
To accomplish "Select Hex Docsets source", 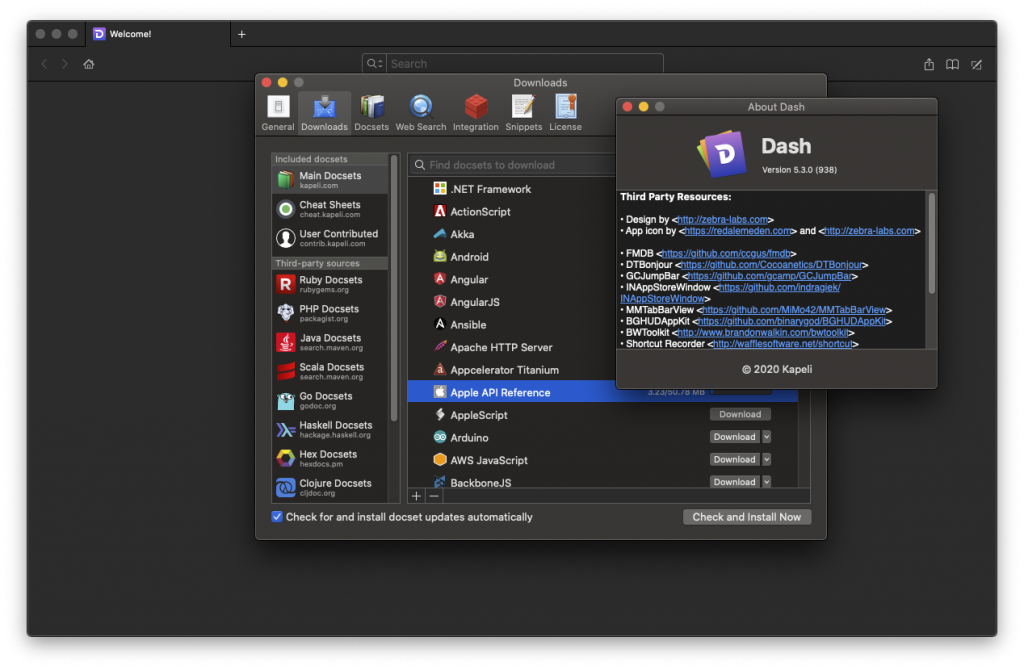I will [x=330, y=458].
